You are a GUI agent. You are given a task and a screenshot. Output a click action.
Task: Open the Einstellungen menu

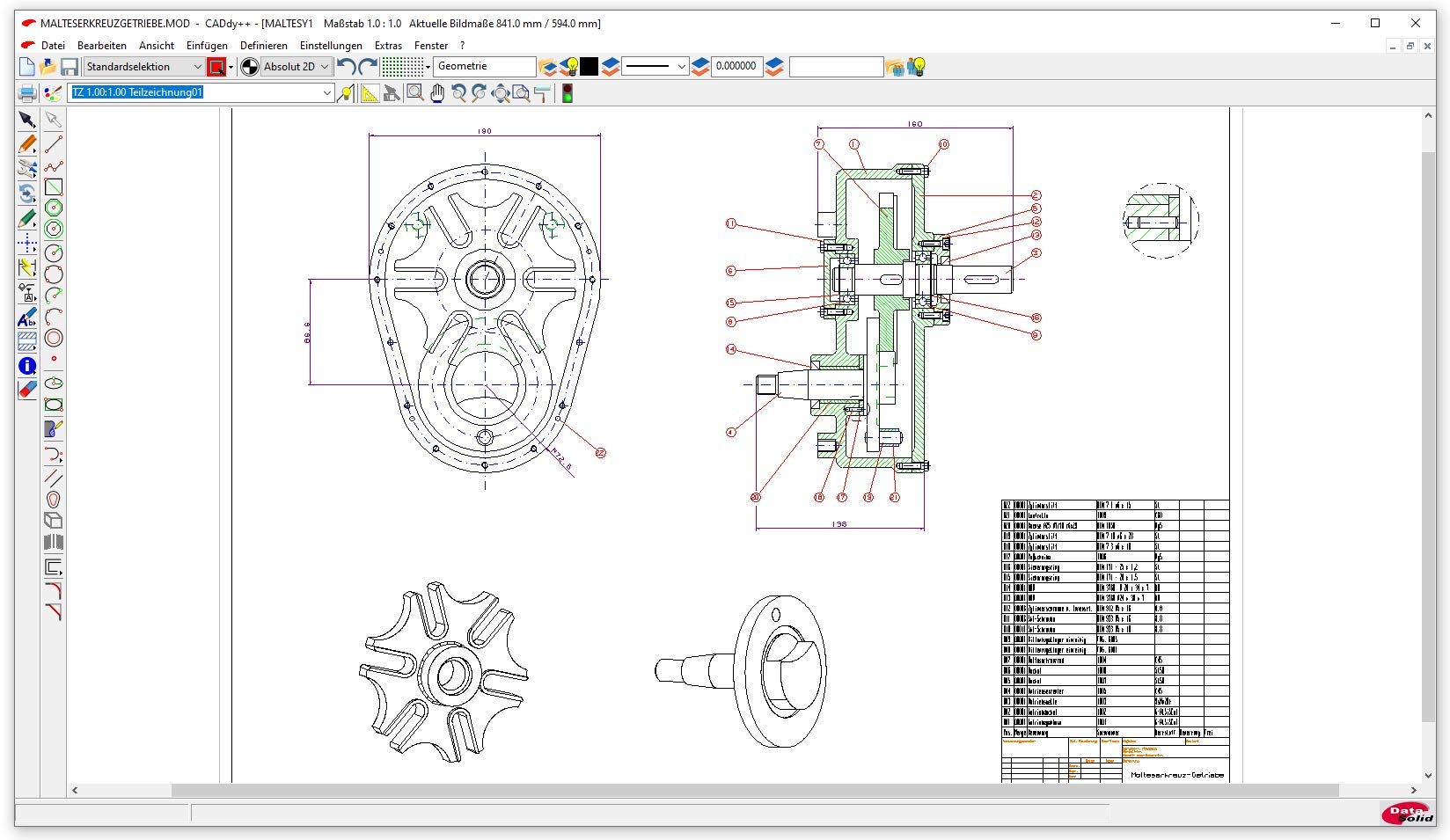click(331, 45)
